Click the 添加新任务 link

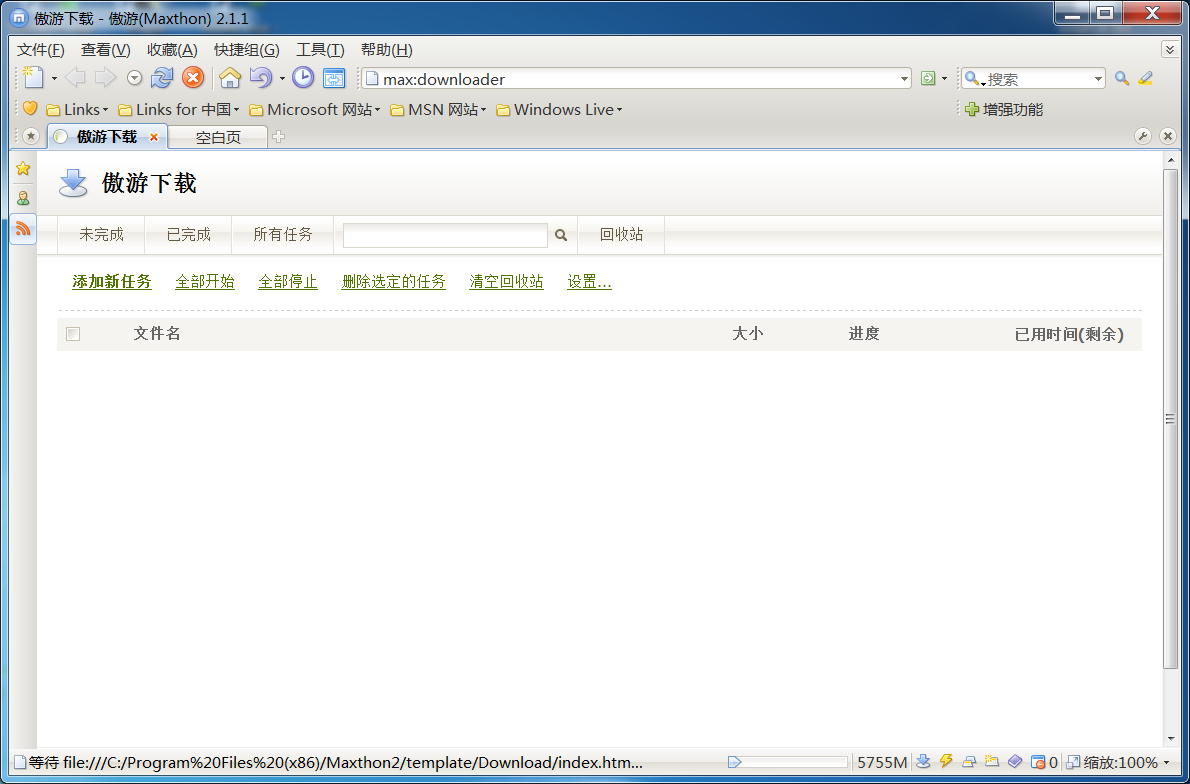tap(112, 282)
